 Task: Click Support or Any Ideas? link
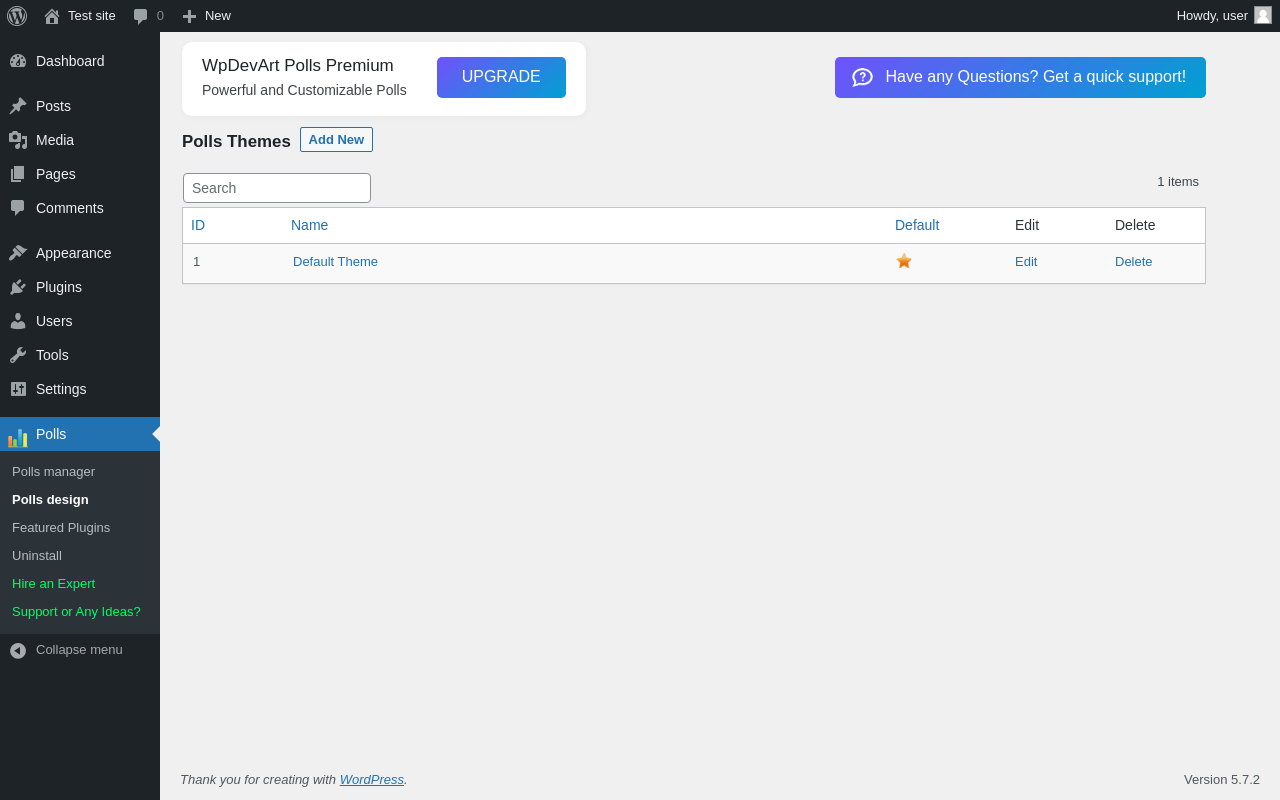pyautogui.click(x=80, y=612)
